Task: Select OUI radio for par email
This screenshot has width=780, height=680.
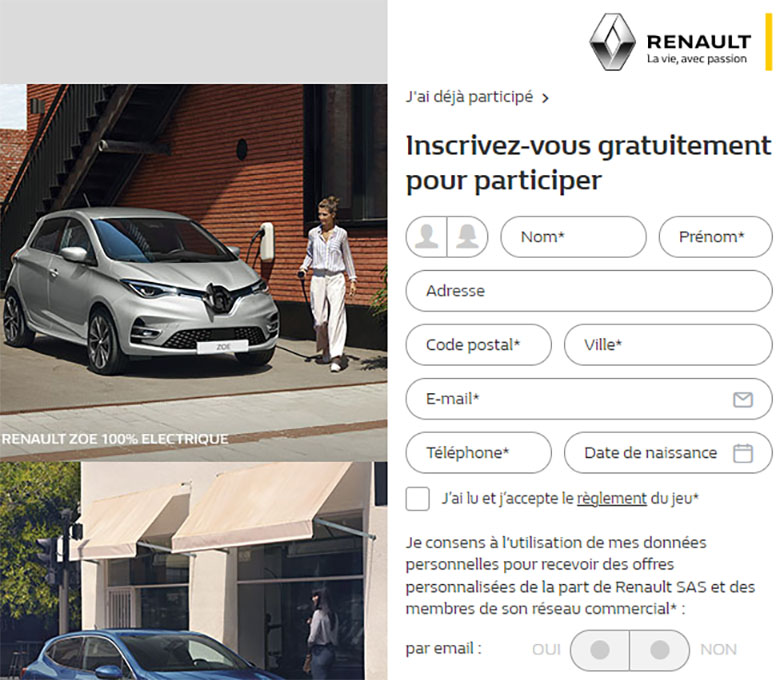Action: pyautogui.click(x=599, y=650)
